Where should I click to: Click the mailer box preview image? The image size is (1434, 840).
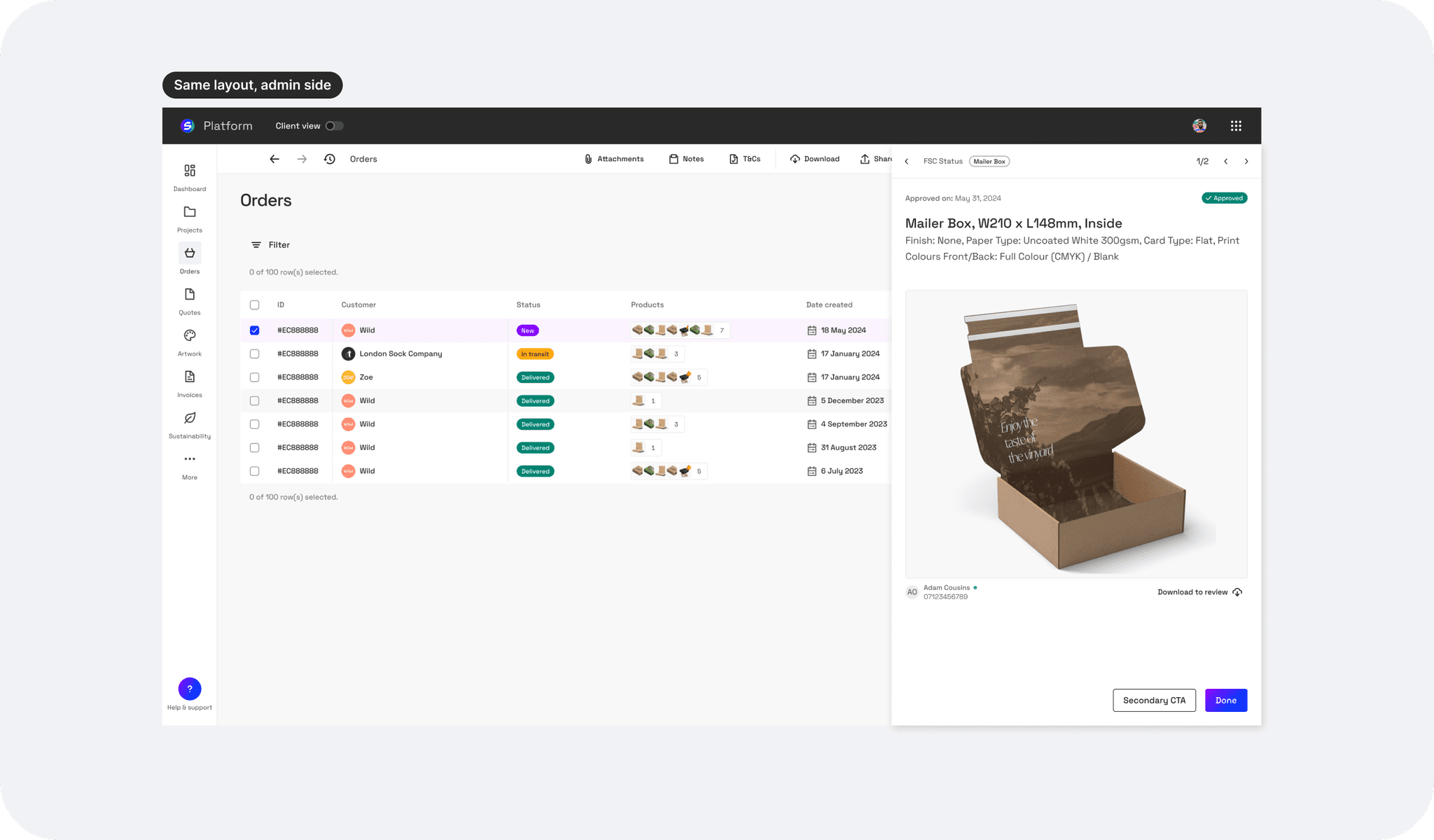[x=1075, y=434]
